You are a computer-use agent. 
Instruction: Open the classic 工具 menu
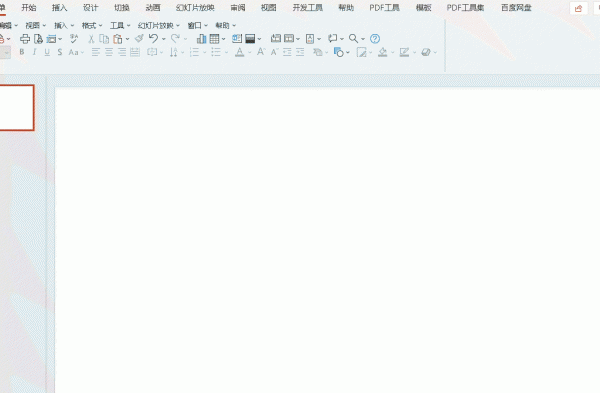click(x=120, y=26)
